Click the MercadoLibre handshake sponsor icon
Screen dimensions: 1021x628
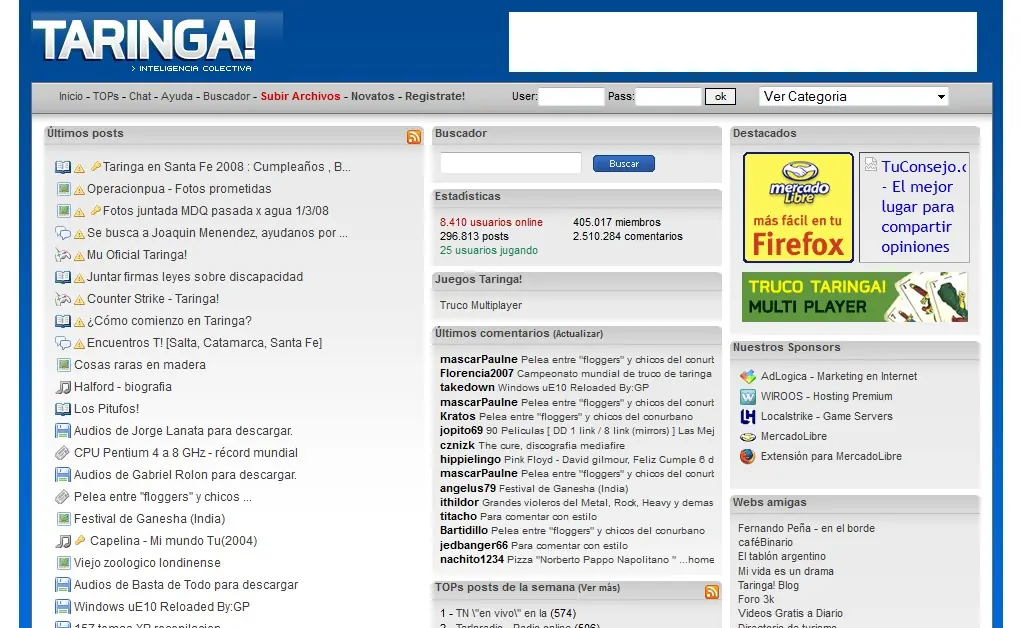click(748, 436)
